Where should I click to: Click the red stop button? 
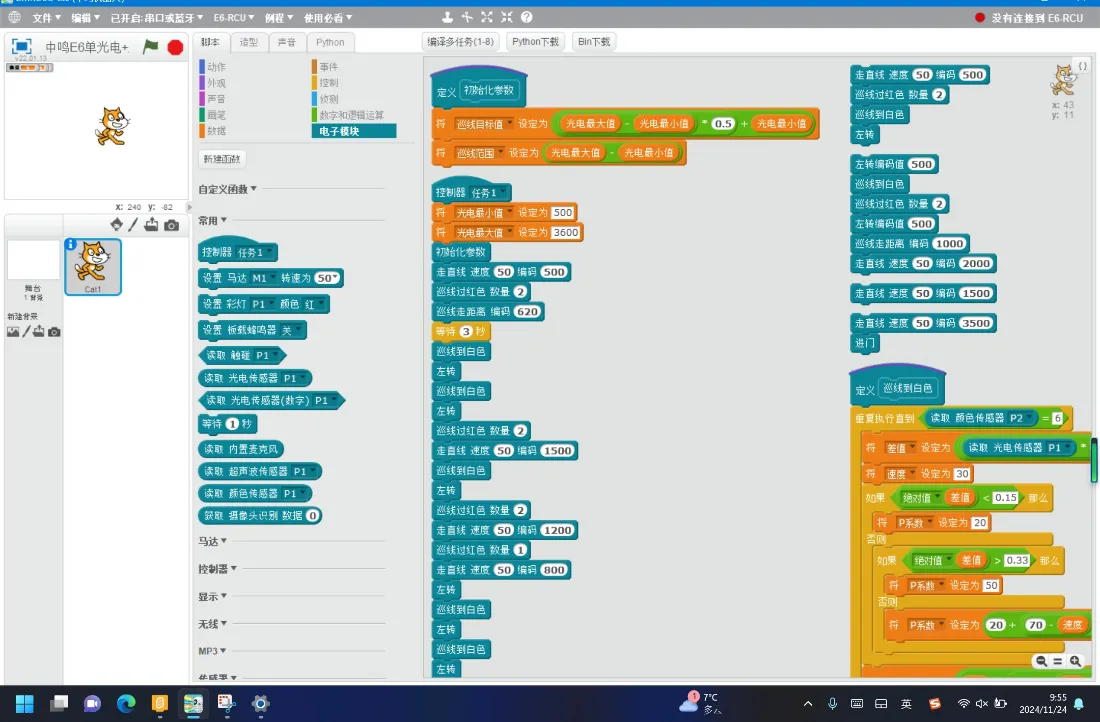pyautogui.click(x=175, y=47)
